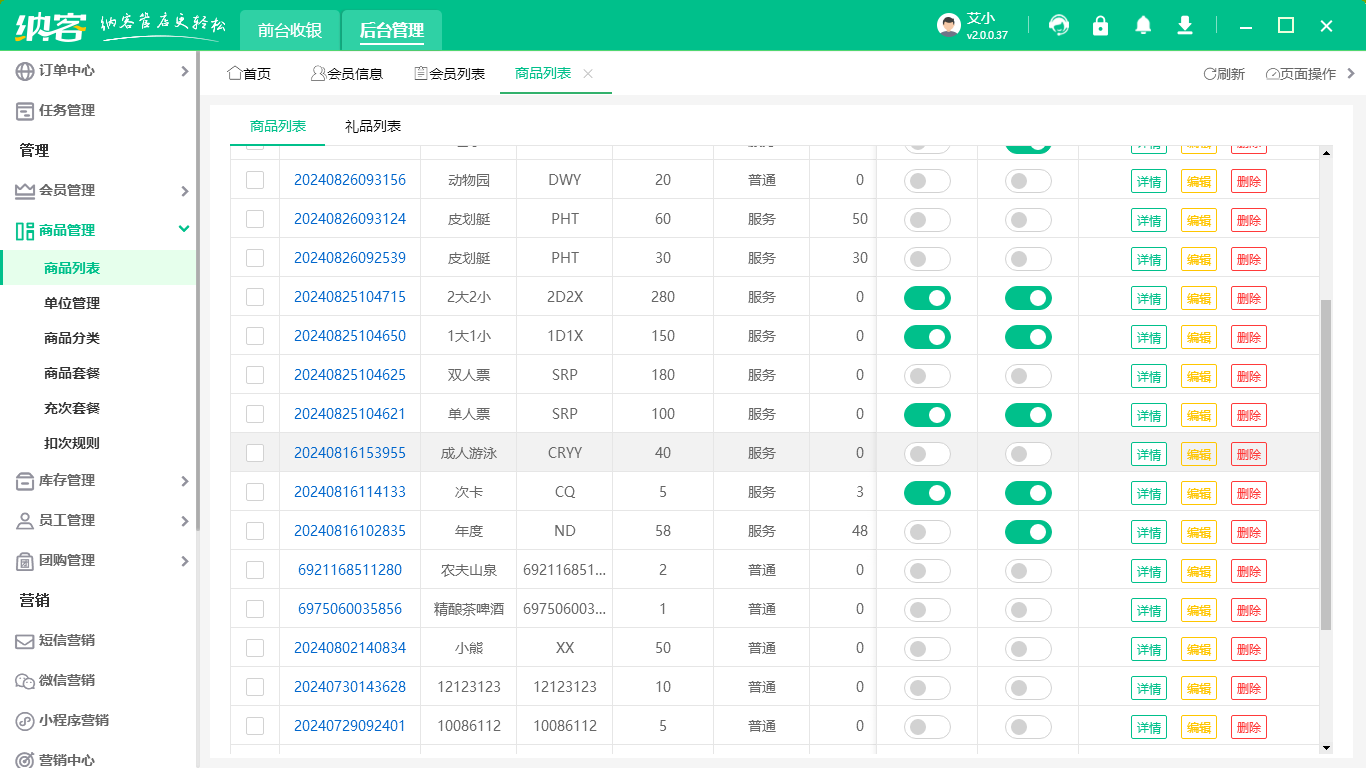Enable first switch for 动物园 row
This screenshot has width=1366, height=768.
(x=927, y=181)
